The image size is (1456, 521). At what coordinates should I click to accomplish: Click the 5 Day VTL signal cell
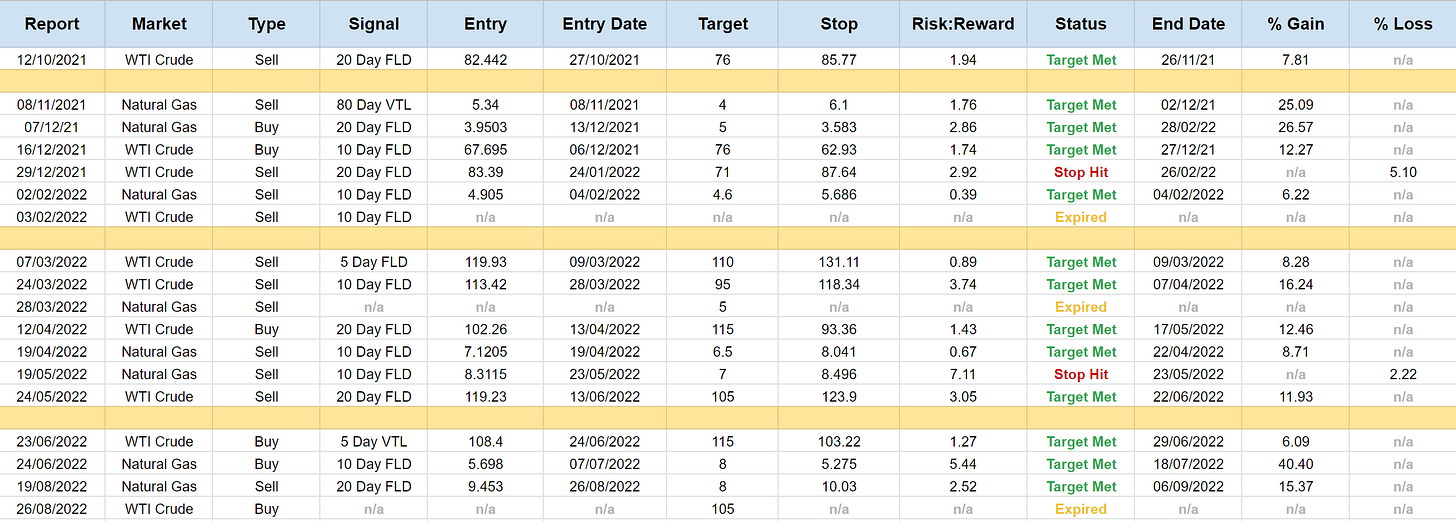click(x=374, y=441)
